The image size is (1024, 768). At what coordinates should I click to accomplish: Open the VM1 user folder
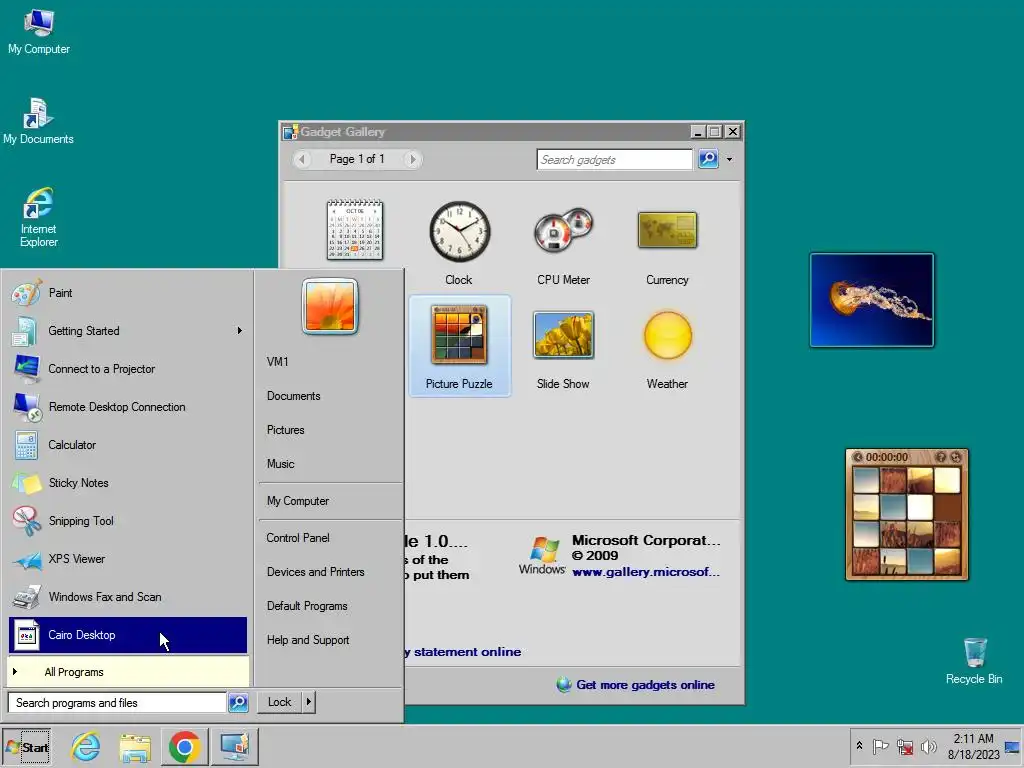(x=278, y=362)
